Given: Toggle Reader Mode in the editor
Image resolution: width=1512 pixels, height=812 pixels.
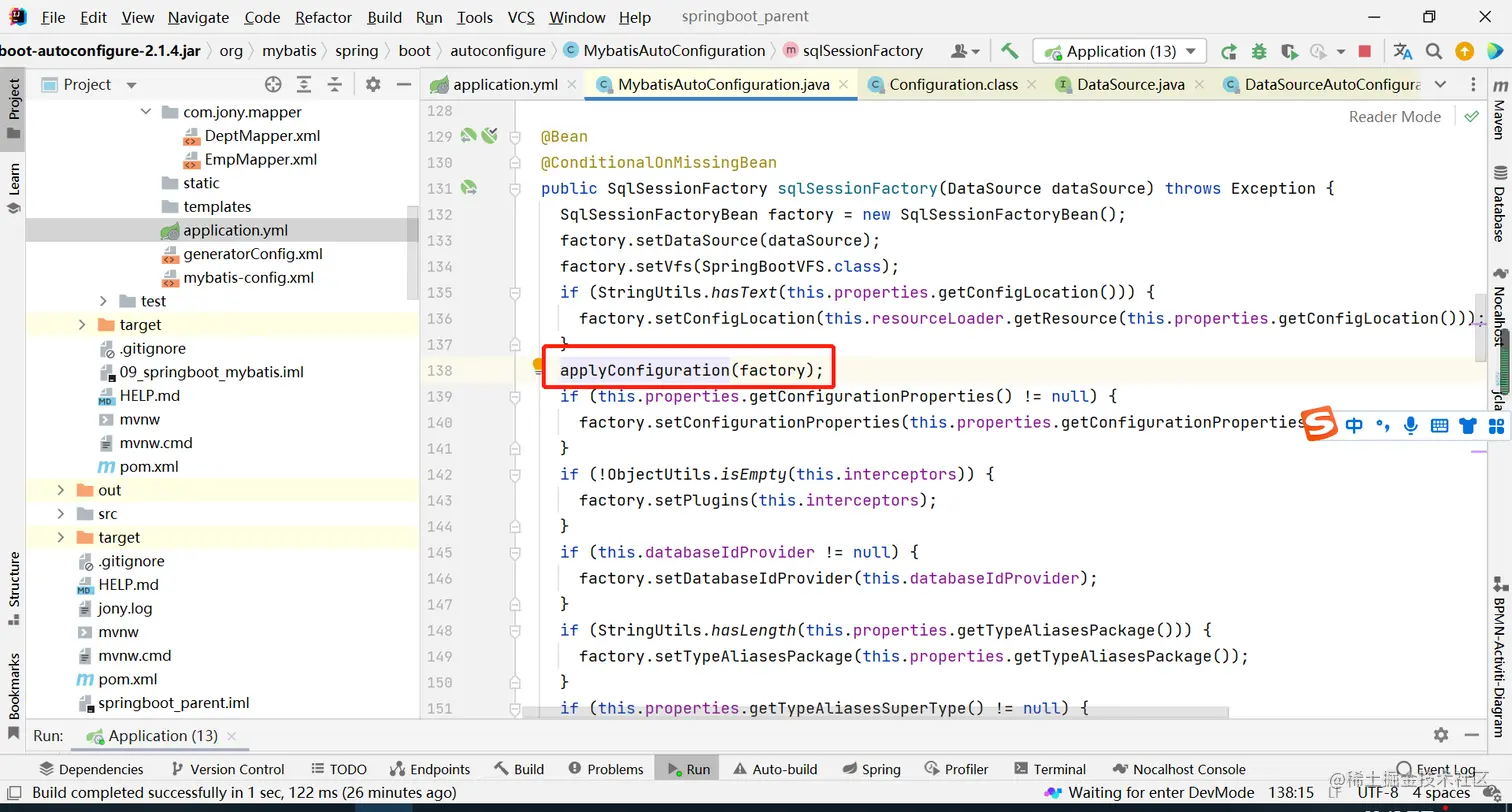Looking at the screenshot, I should (x=1395, y=116).
